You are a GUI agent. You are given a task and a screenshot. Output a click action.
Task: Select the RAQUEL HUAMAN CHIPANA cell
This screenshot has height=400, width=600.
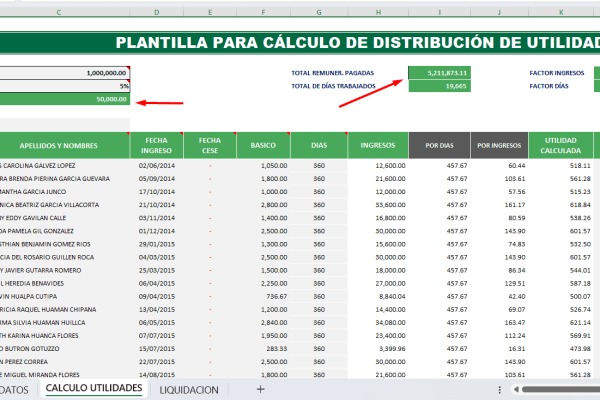click(65, 310)
